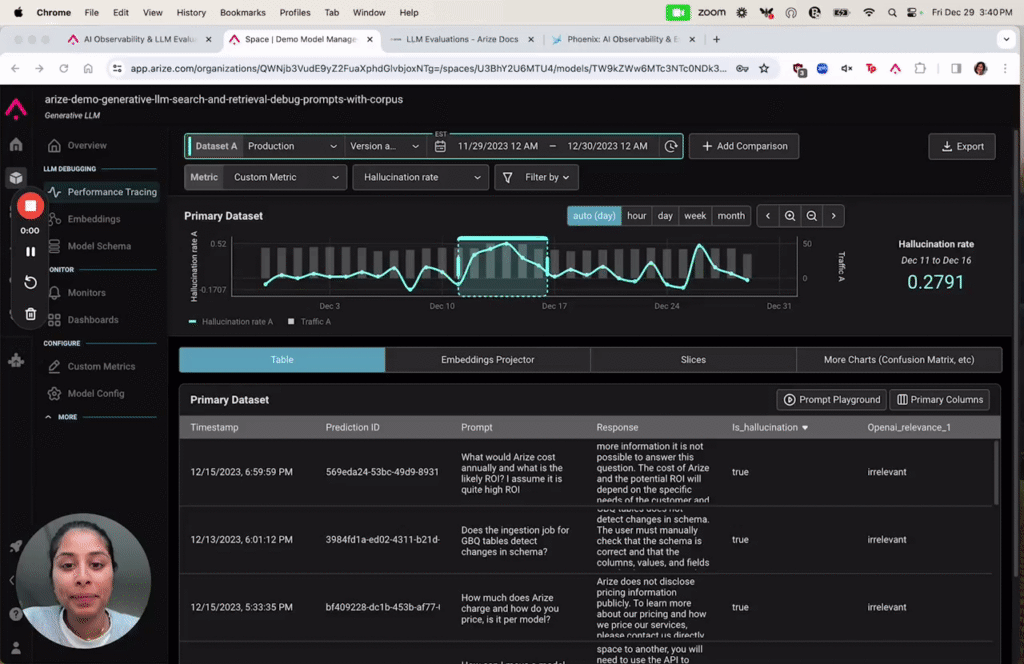Switch to Embeddings Projector tab
The image size is (1024, 664).
[x=487, y=360]
